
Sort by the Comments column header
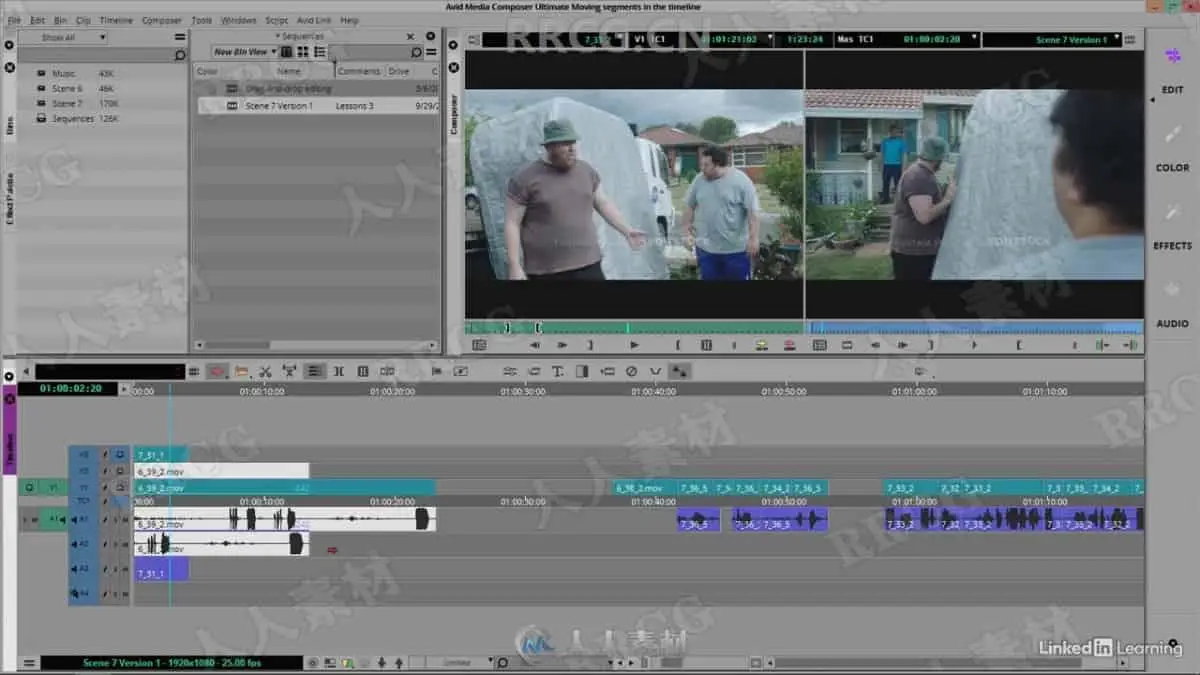click(x=358, y=71)
